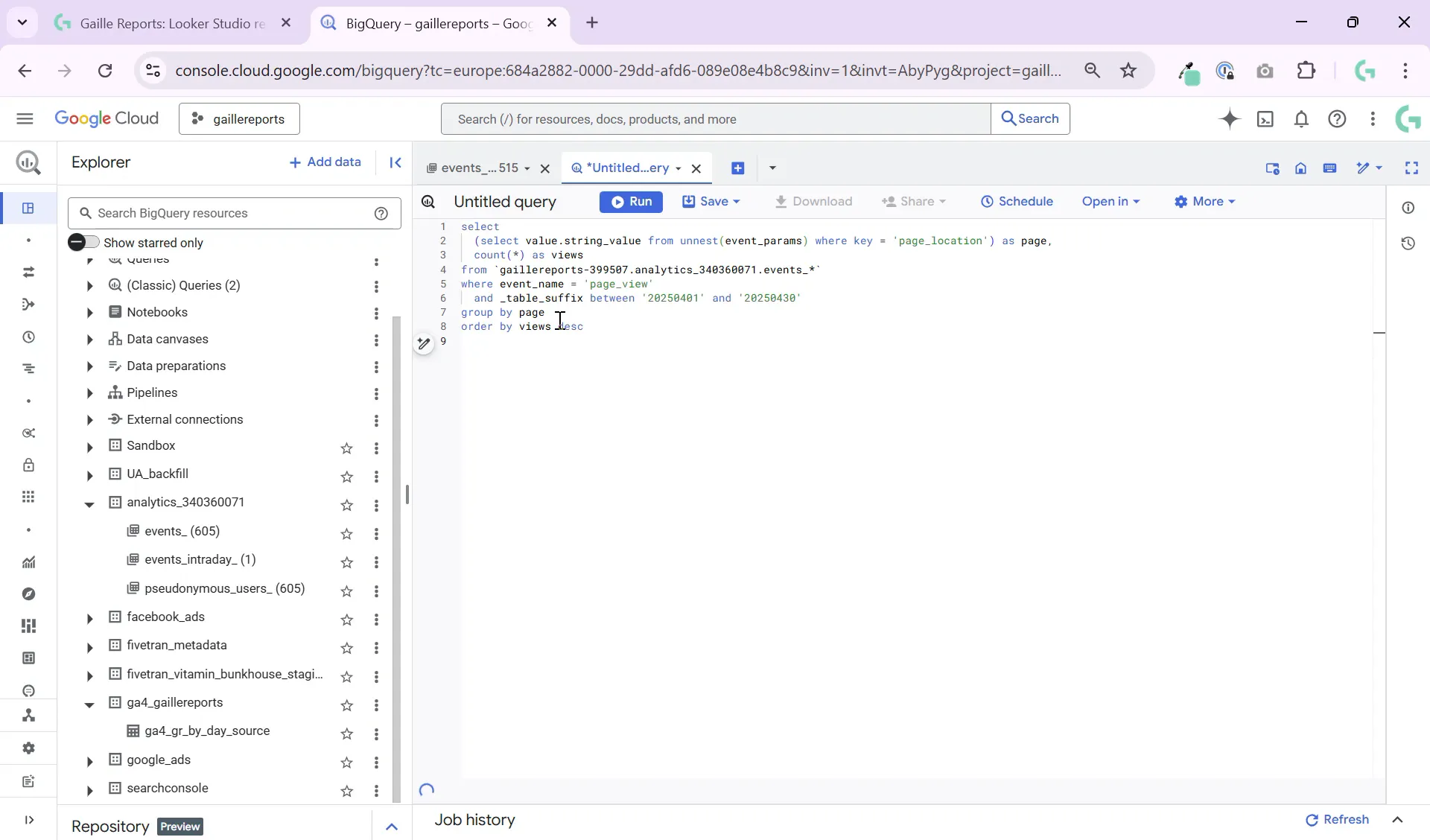Image resolution: width=1430 pixels, height=840 pixels.
Task: Open the Notifications bell
Action: click(1302, 119)
